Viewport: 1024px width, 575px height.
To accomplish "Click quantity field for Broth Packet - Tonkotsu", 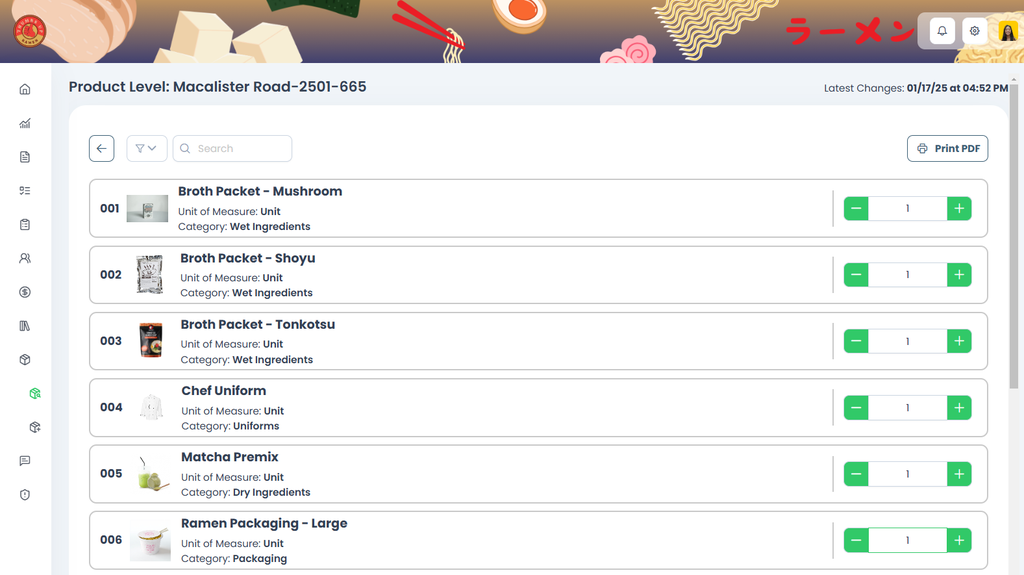I will (908, 341).
